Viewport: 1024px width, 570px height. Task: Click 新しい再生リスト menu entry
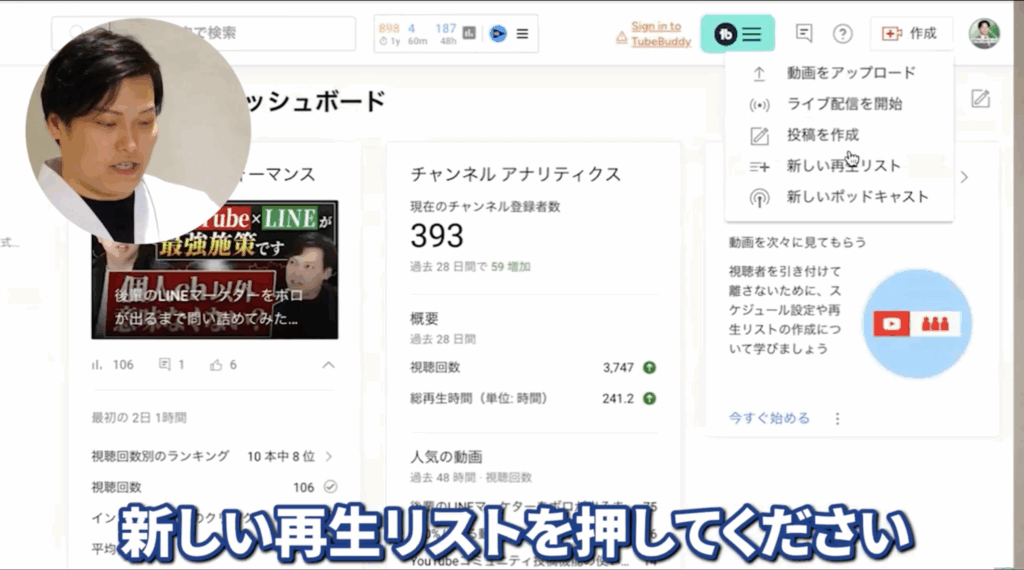click(x=843, y=166)
